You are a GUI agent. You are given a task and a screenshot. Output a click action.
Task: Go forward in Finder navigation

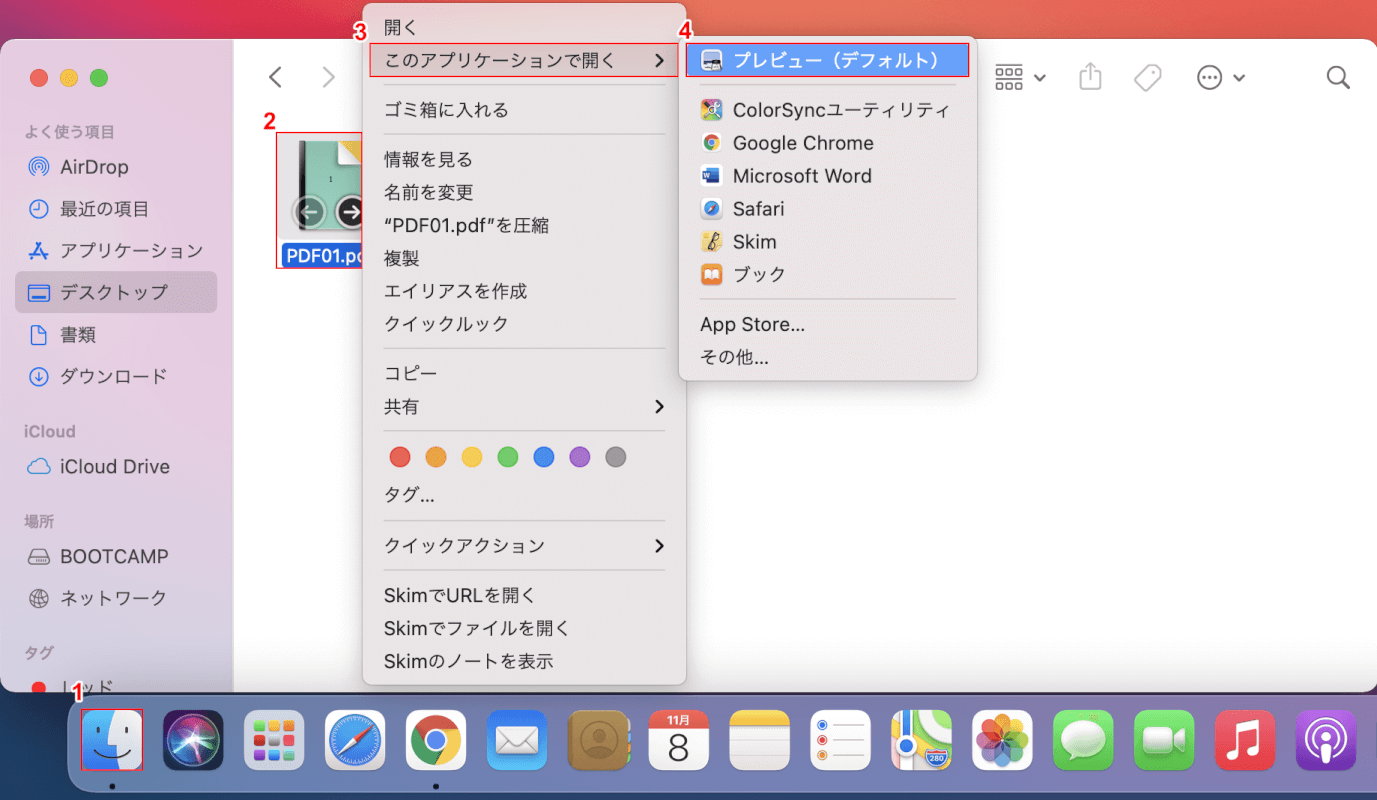pos(328,77)
